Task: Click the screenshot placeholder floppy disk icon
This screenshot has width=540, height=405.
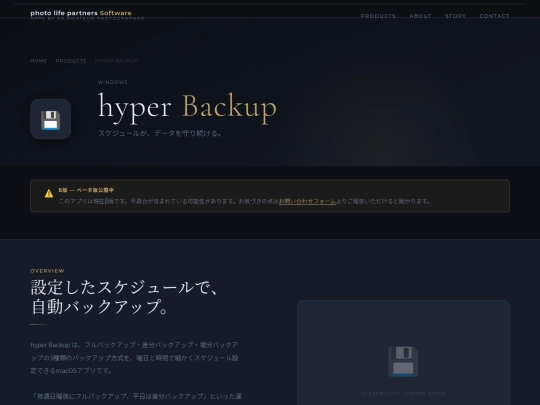Action: click(403, 362)
